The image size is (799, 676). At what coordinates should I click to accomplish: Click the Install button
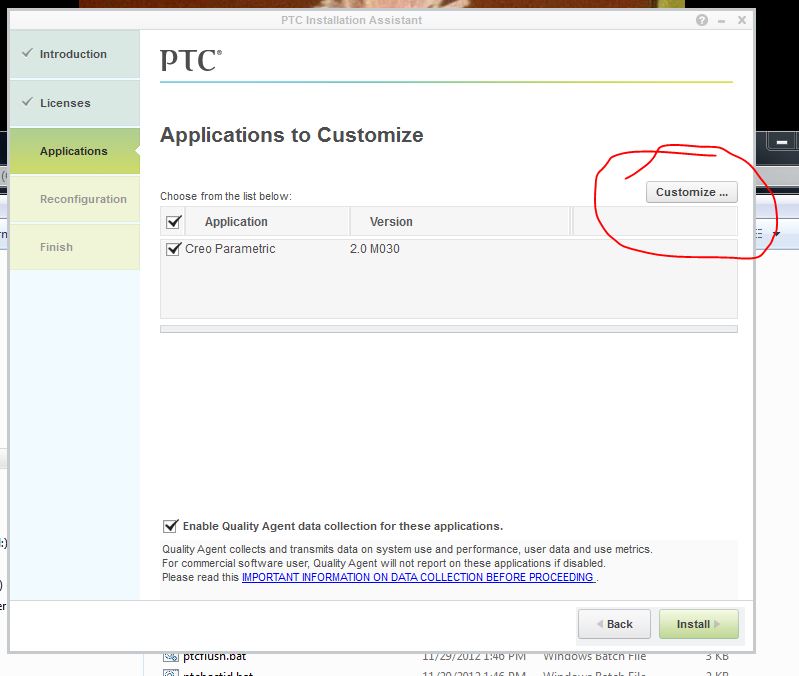[x=698, y=624]
